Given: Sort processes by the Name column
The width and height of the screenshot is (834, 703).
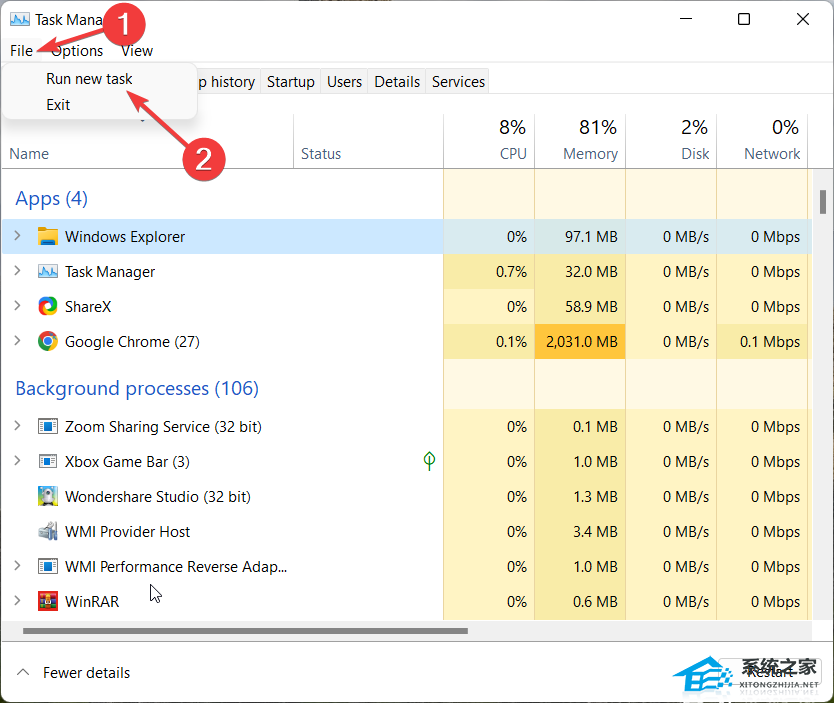Looking at the screenshot, I should pos(148,141).
